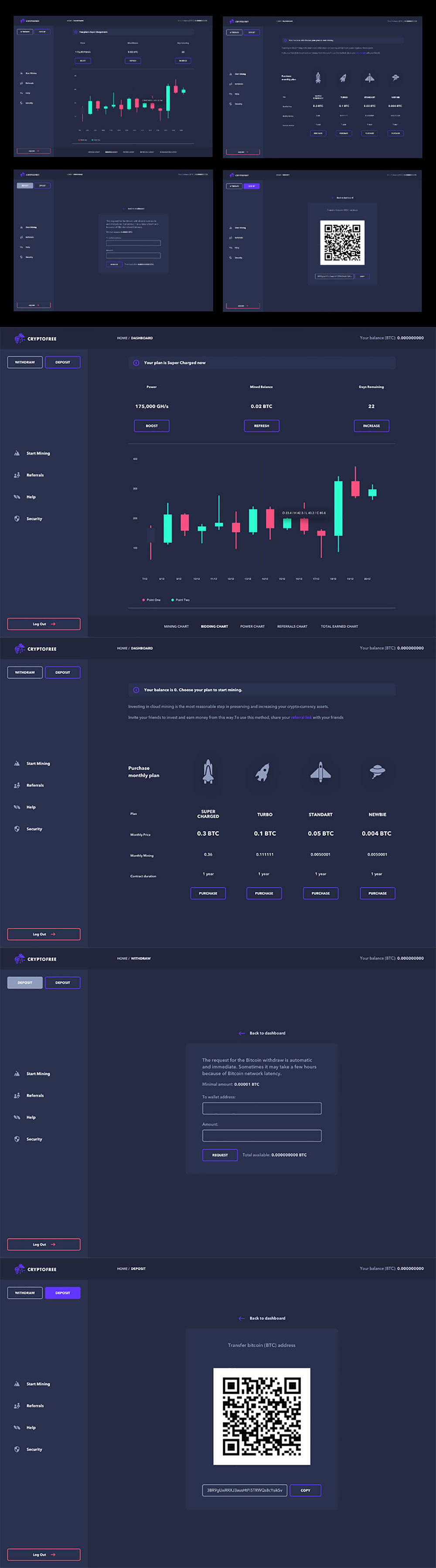
Task: Click the bitcoin address field under the QR code
Action: click(x=245, y=1490)
